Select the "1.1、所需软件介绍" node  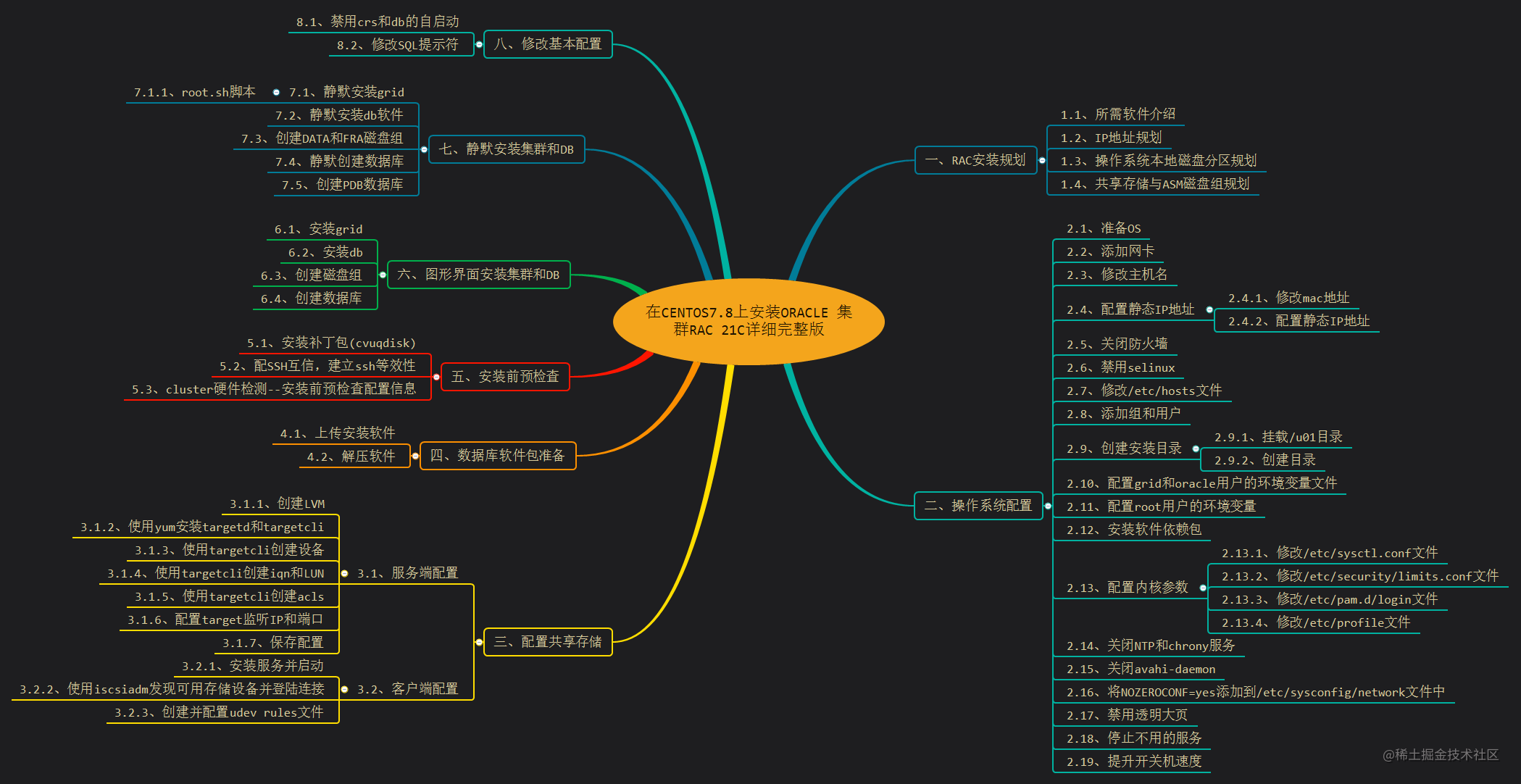(1117, 114)
